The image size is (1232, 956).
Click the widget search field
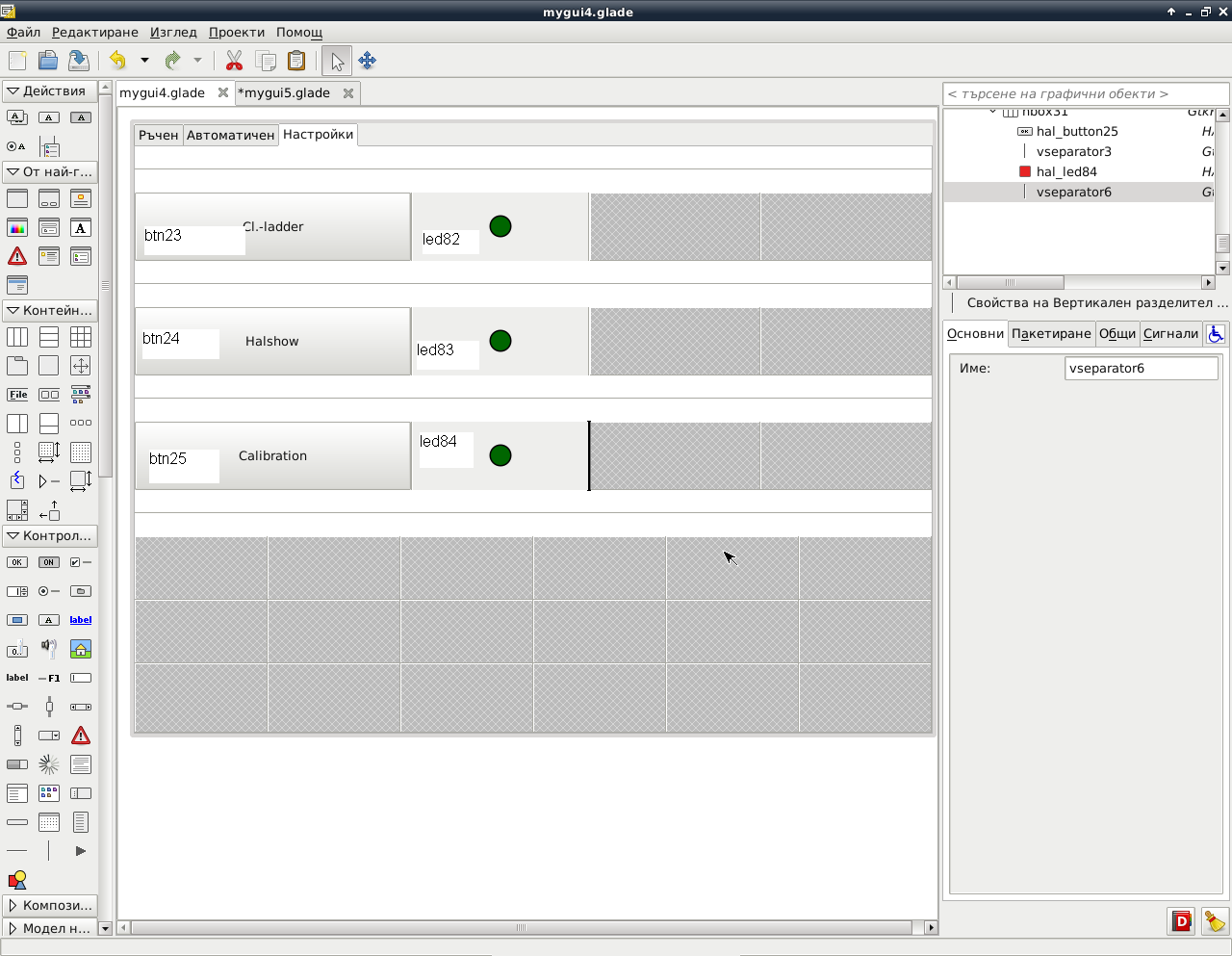tap(1086, 94)
